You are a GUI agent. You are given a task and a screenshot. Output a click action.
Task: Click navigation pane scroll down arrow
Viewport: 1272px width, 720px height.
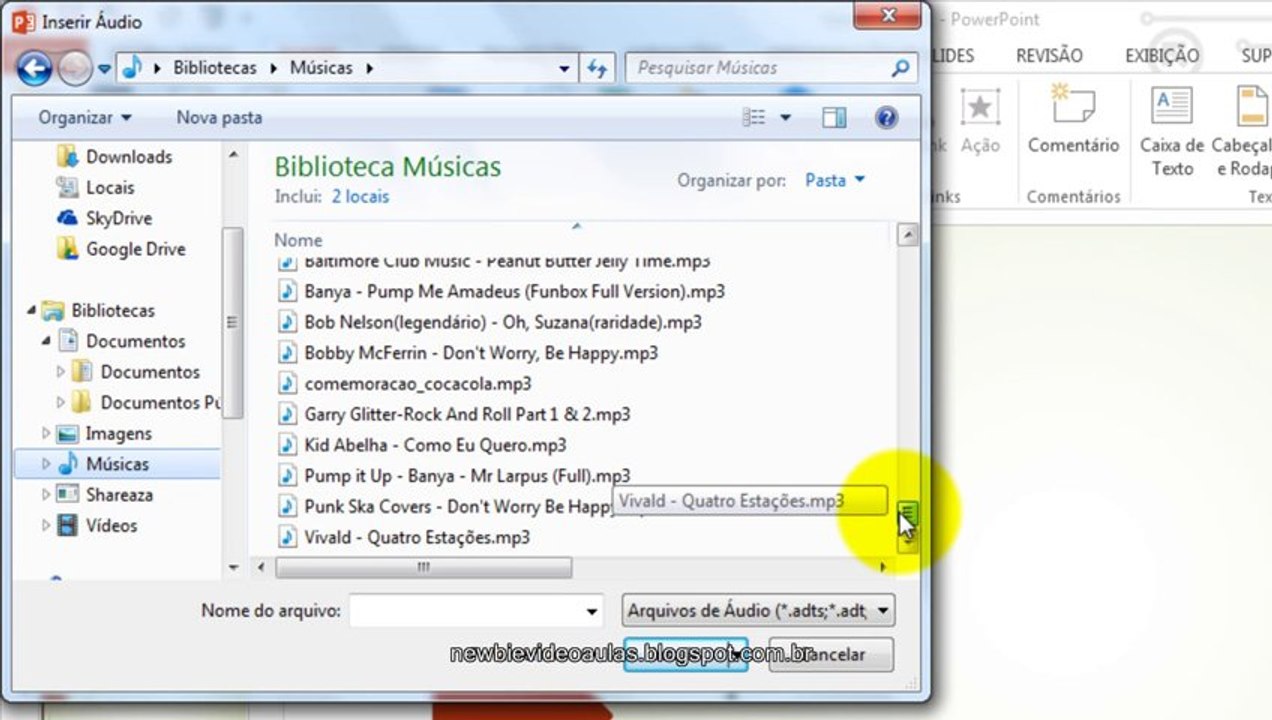click(x=234, y=567)
